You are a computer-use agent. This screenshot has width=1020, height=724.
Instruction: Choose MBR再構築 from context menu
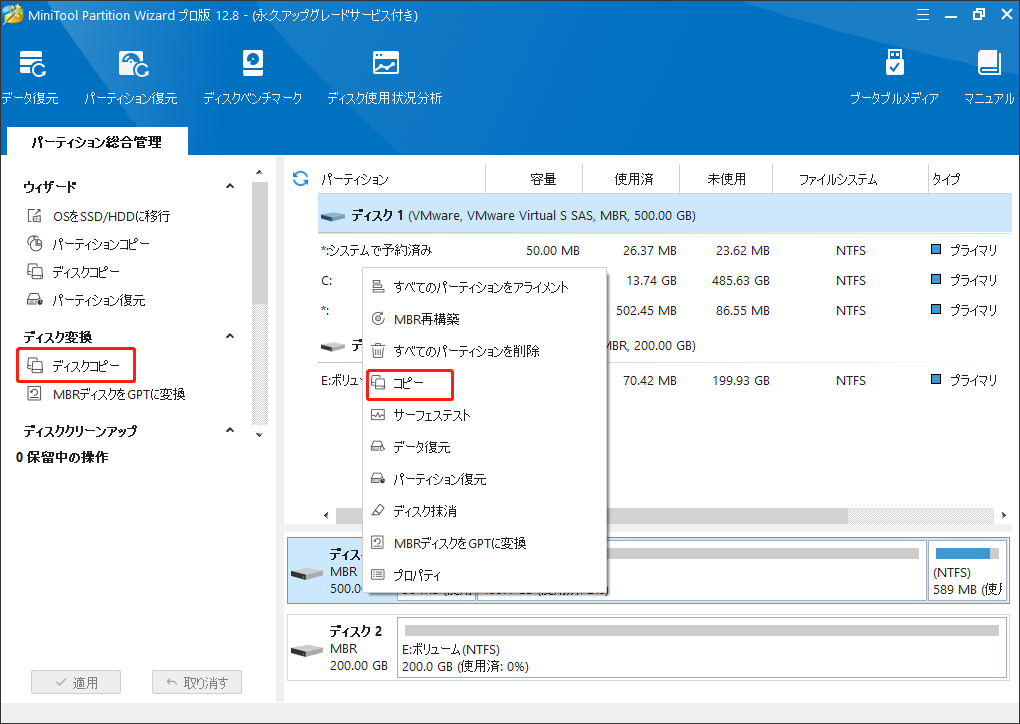484,319
